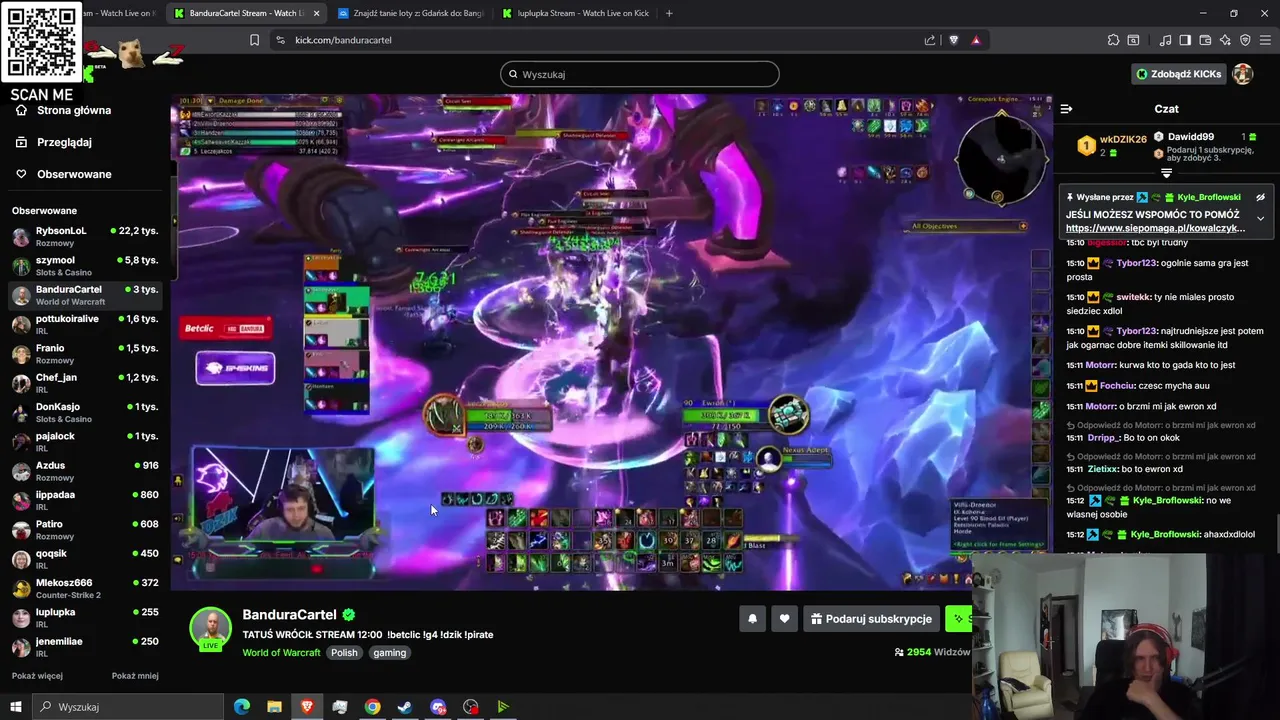Launch Microsoft Edge from taskbar

(x=242, y=707)
